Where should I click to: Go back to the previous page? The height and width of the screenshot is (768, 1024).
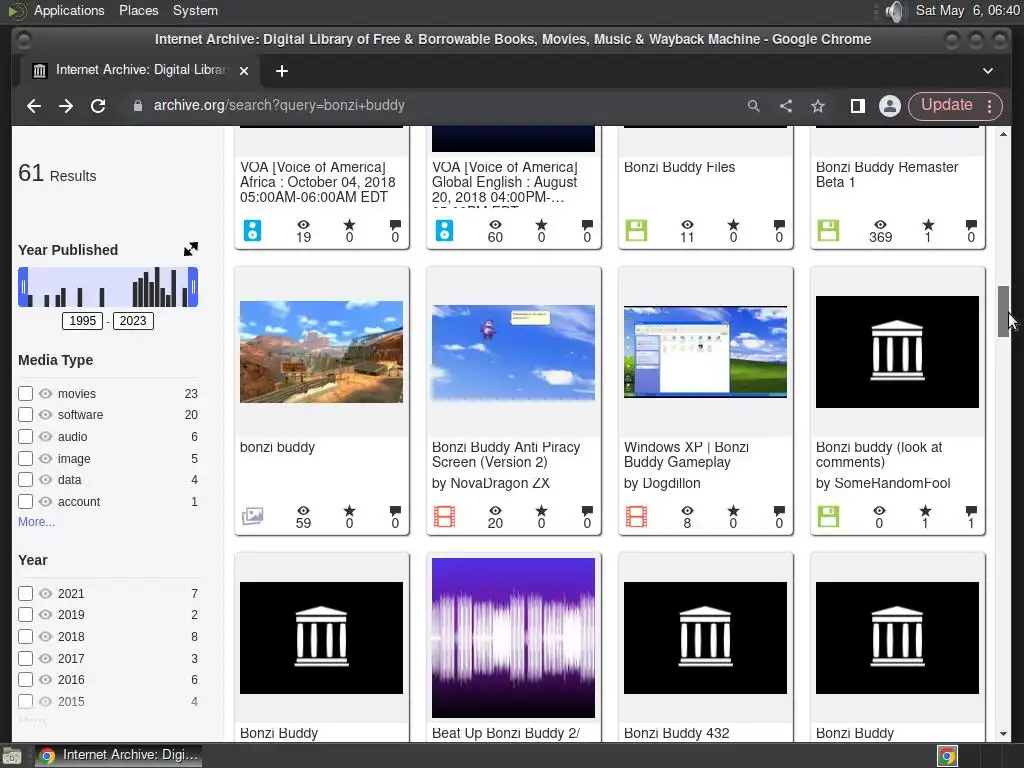34,106
